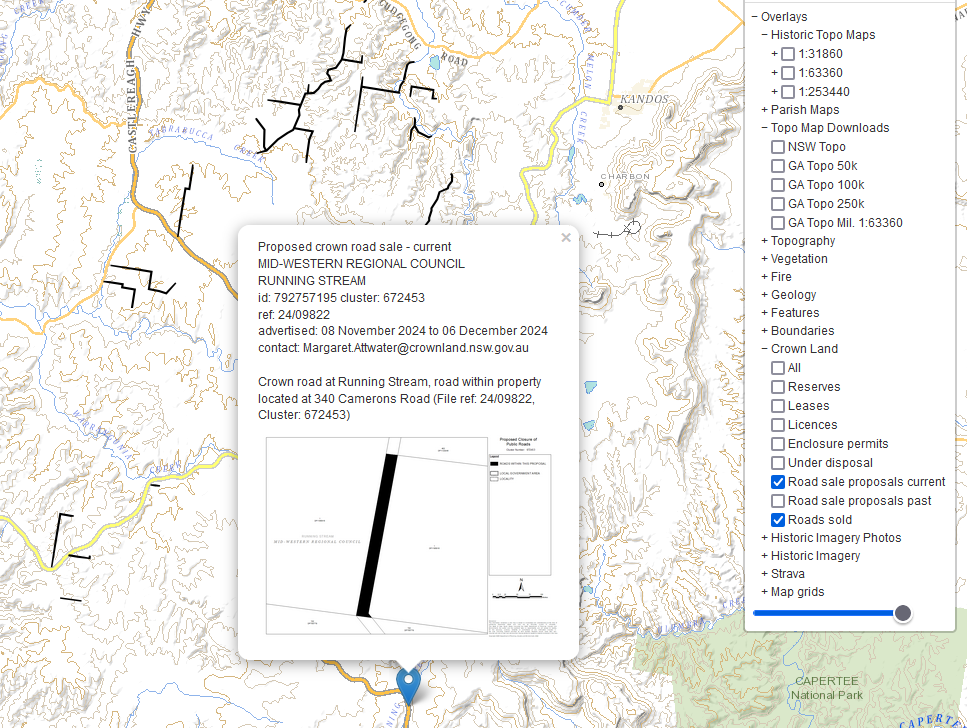The image size is (967, 728).
Task: Expand the 1:31860 sub-tree plus icon
Action: 774,54
